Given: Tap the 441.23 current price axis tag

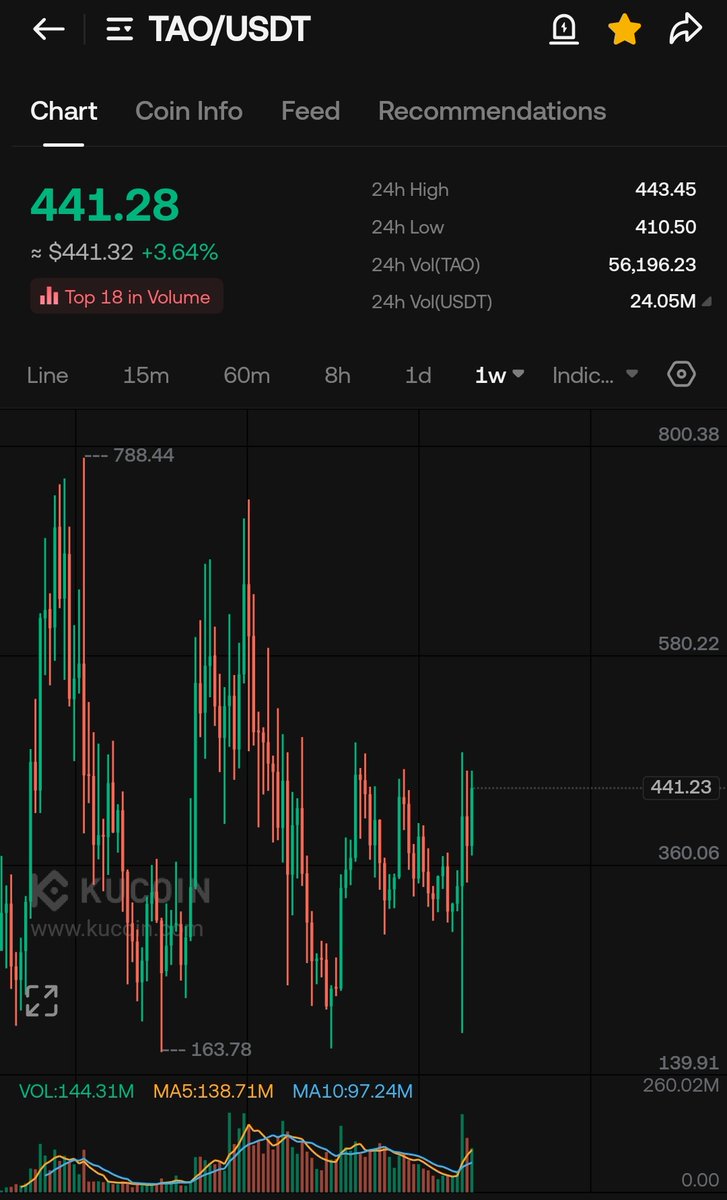Looking at the screenshot, I should pos(681,787).
